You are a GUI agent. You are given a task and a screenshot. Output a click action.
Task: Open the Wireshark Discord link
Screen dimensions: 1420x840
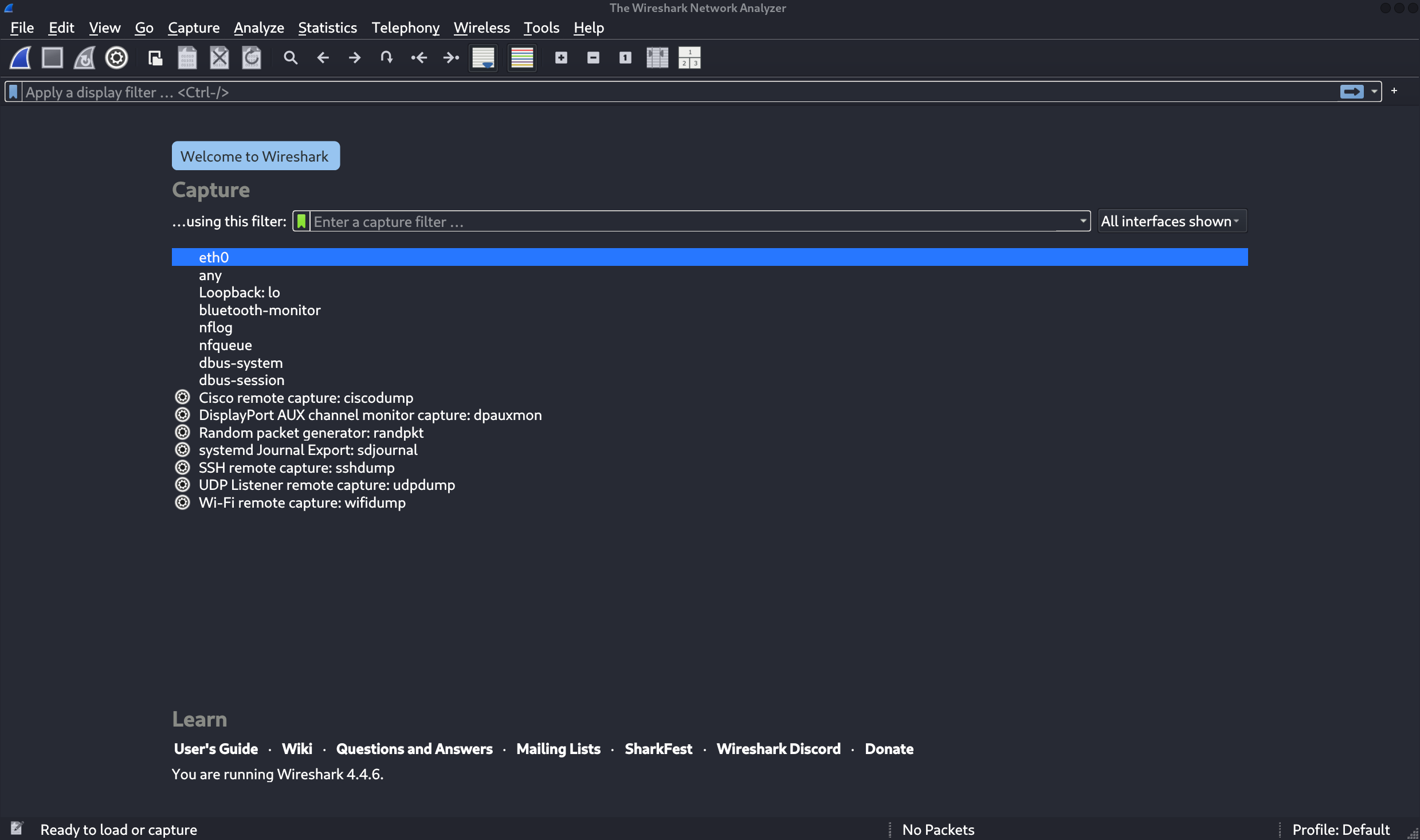point(778,749)
